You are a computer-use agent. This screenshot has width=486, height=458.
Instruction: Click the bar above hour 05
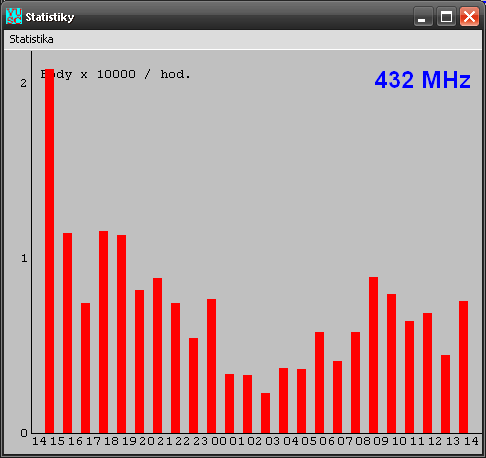(319, 382)
